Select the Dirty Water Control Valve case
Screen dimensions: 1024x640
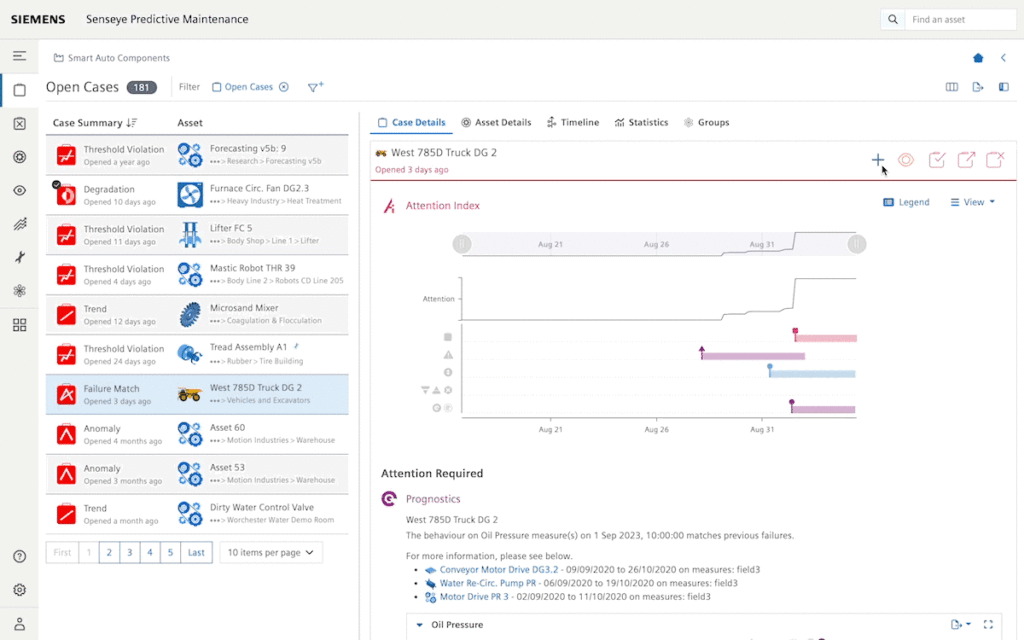coord(197,513)
